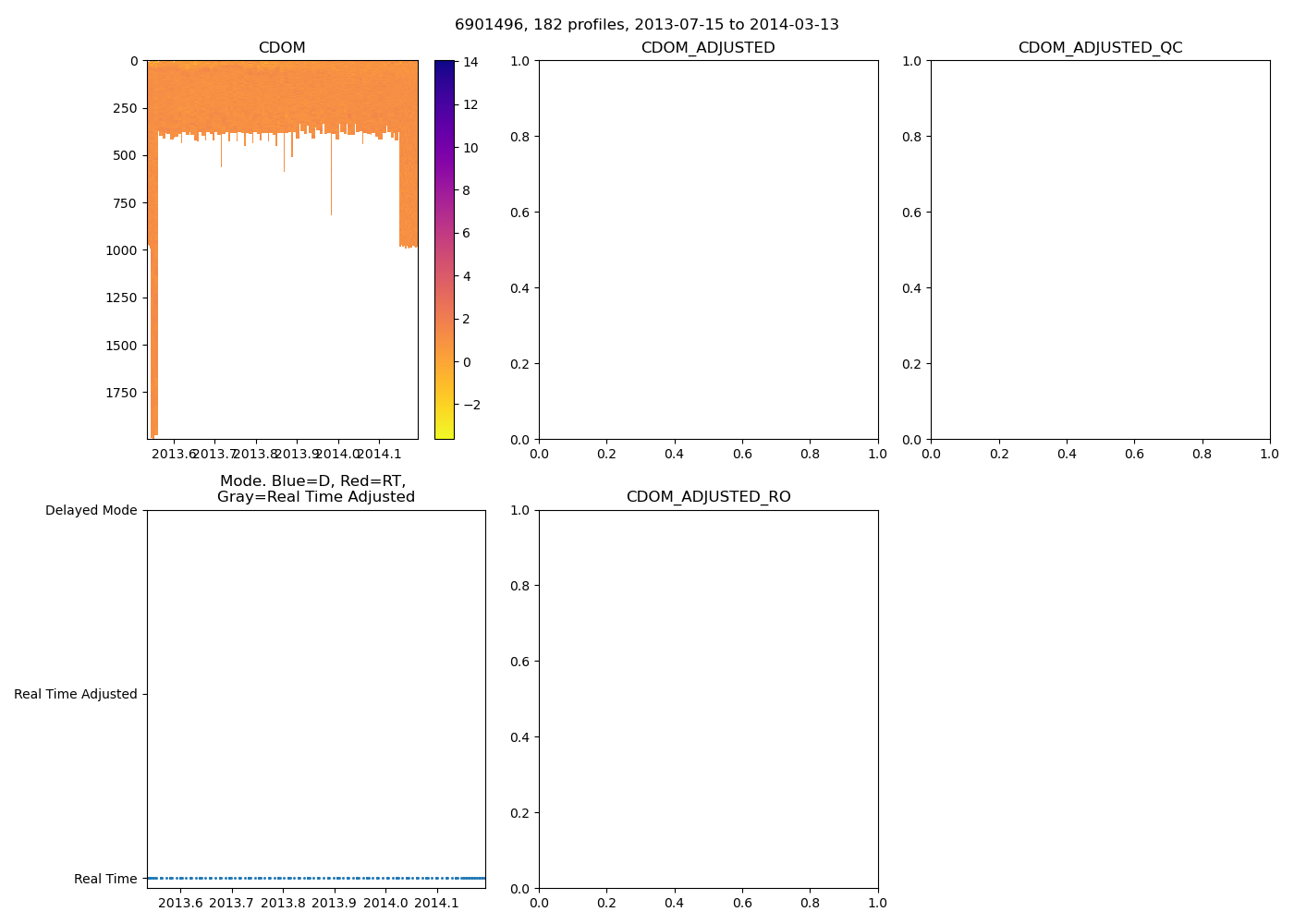The image size is (1294, 924).
Task: Click the CDOM heatmap plot title
Action: click(x=282, y=48)
